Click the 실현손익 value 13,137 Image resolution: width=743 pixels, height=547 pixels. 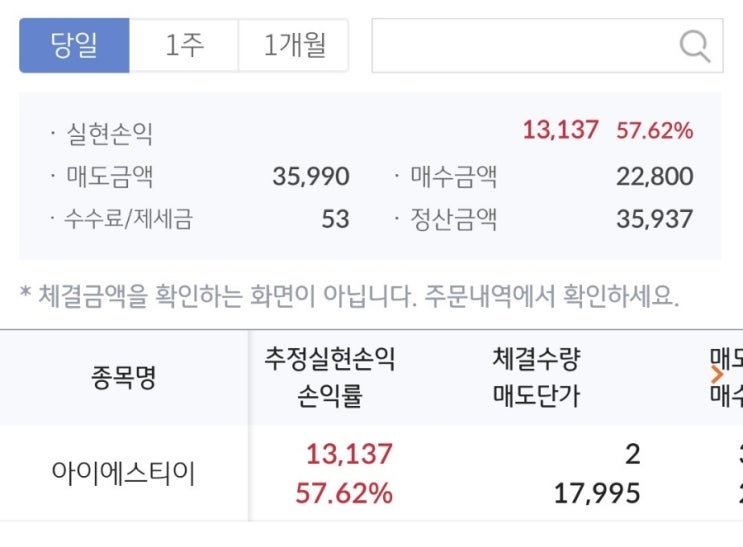560,130
